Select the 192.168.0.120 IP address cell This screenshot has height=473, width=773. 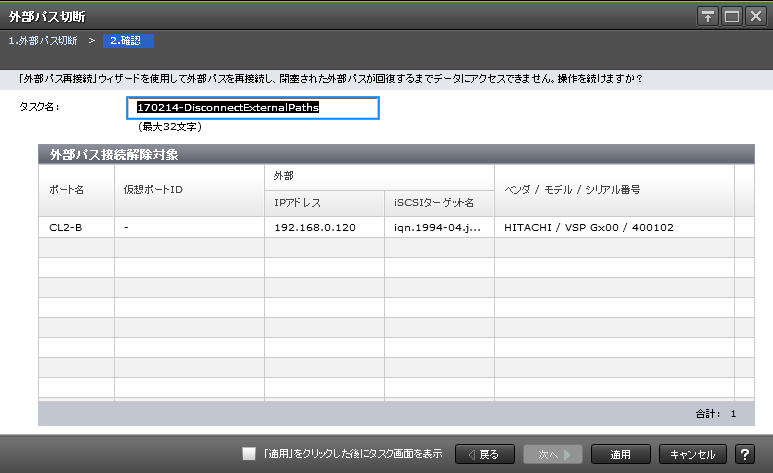click(x=324, y=227)
